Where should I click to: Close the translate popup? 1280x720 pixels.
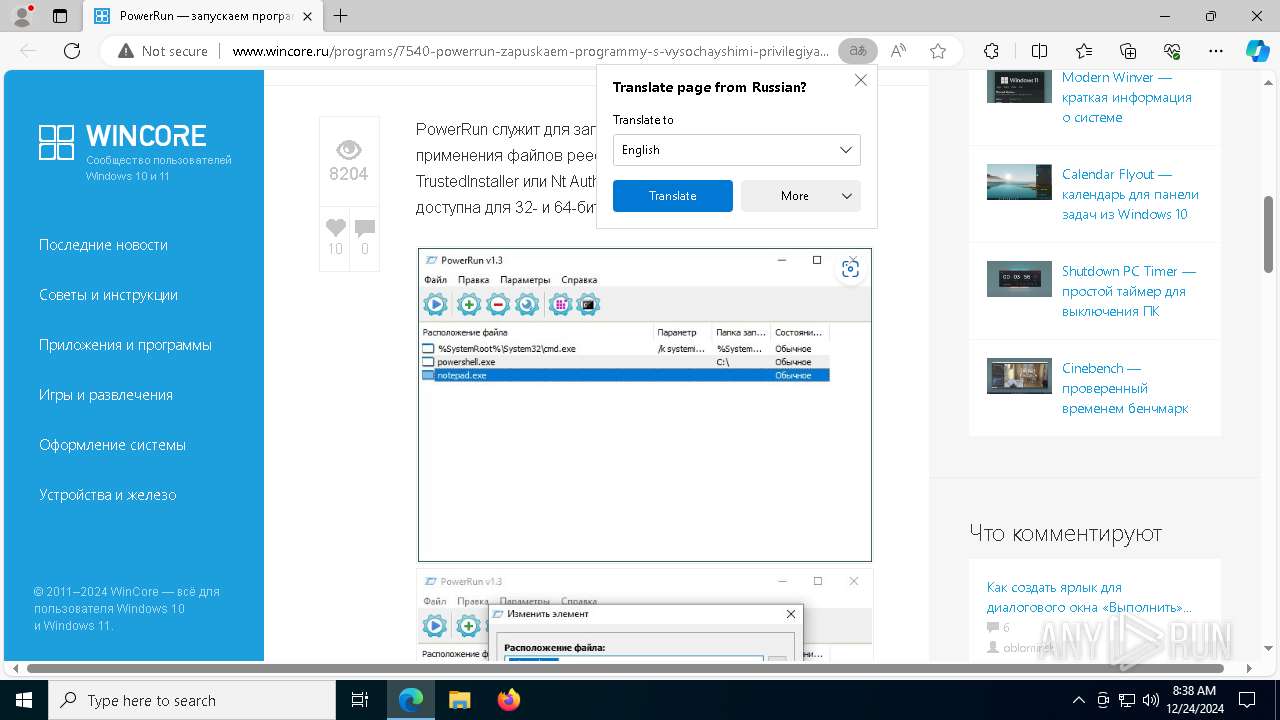coord(860,80)
